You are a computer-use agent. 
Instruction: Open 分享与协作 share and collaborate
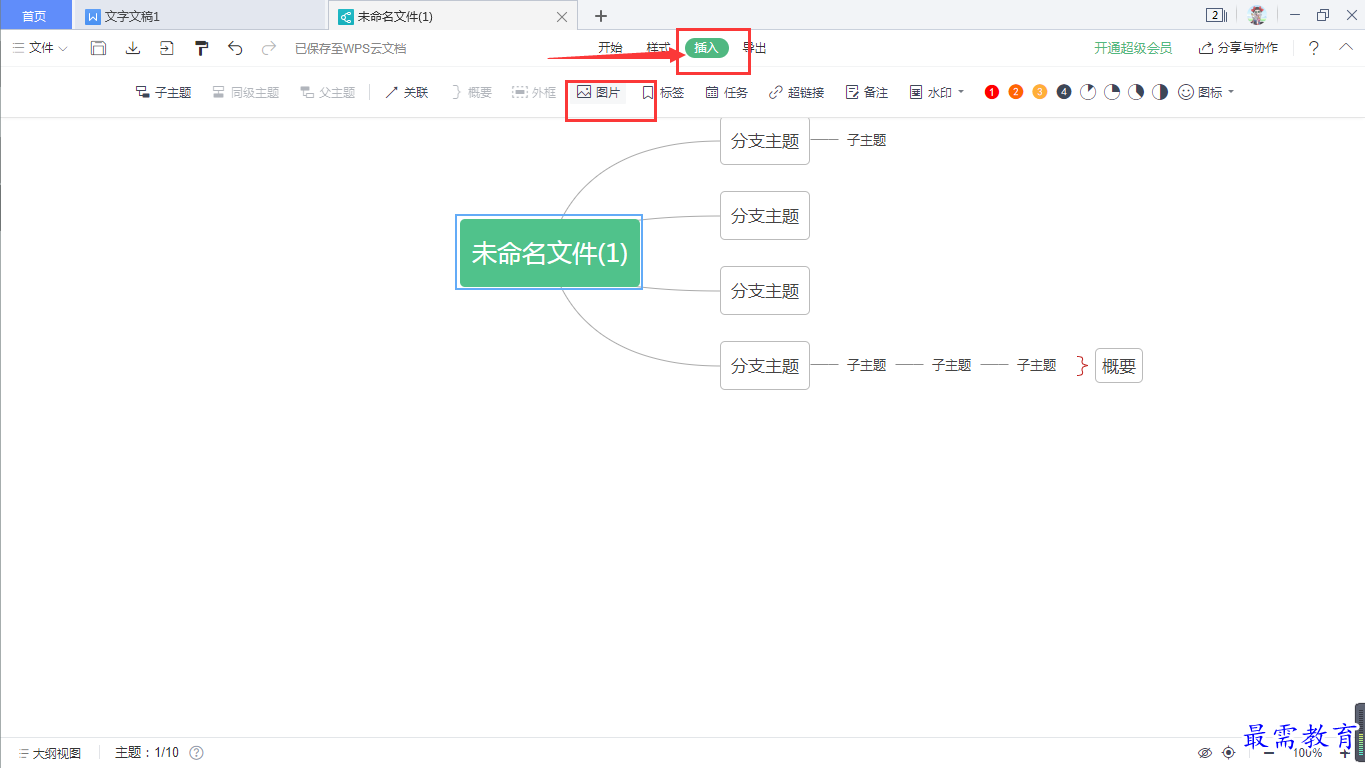pyautogui.click(x=1238, y=48)
